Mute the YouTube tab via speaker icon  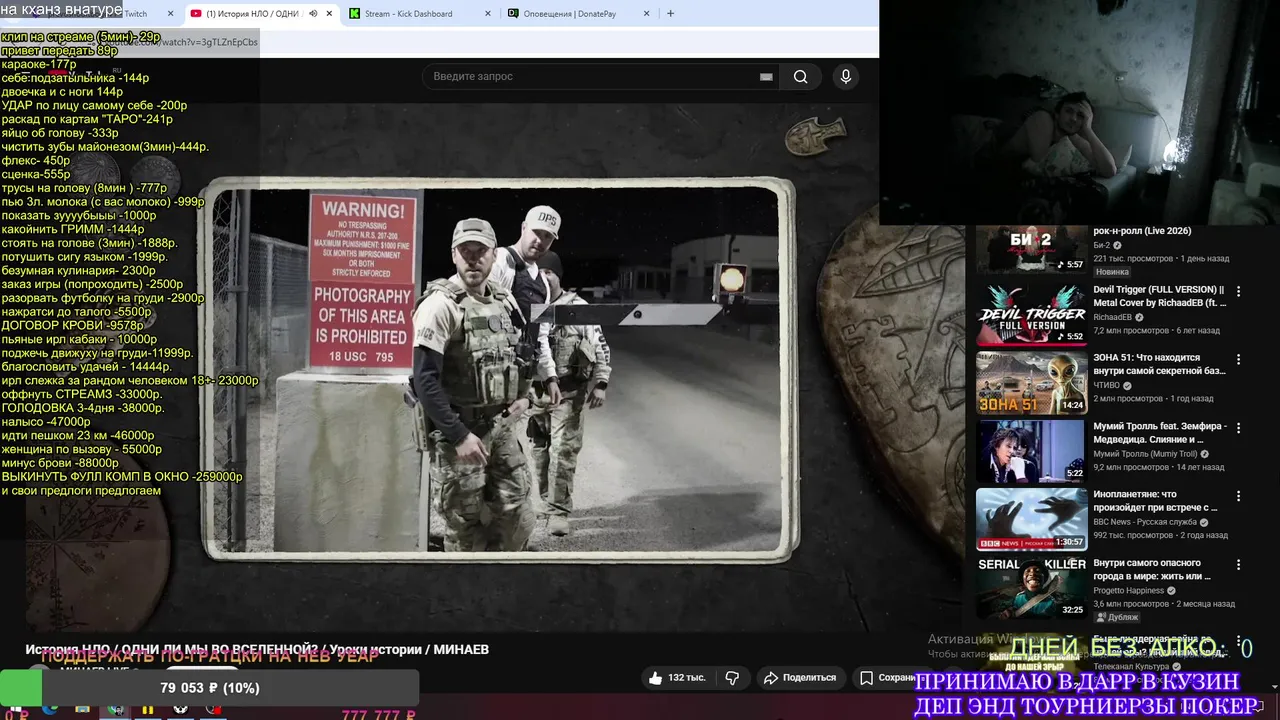[313, 14]
